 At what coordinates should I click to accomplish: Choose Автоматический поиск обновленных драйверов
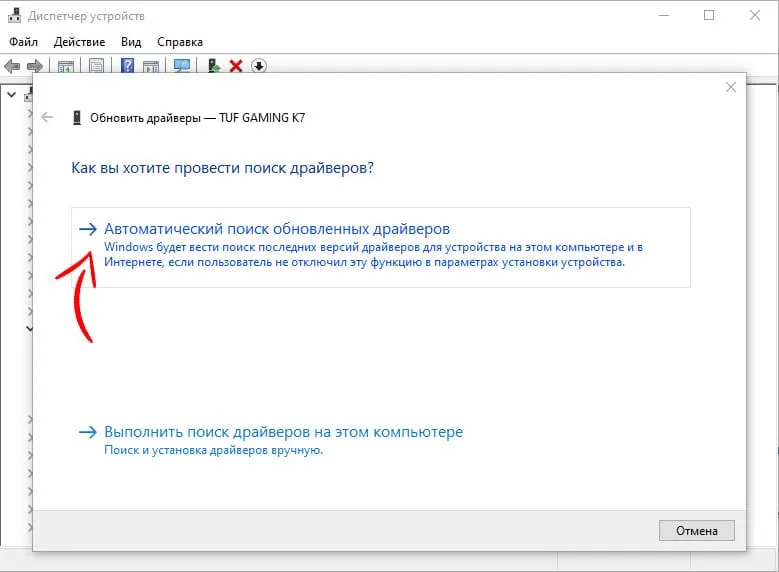[x=277, y=229]
